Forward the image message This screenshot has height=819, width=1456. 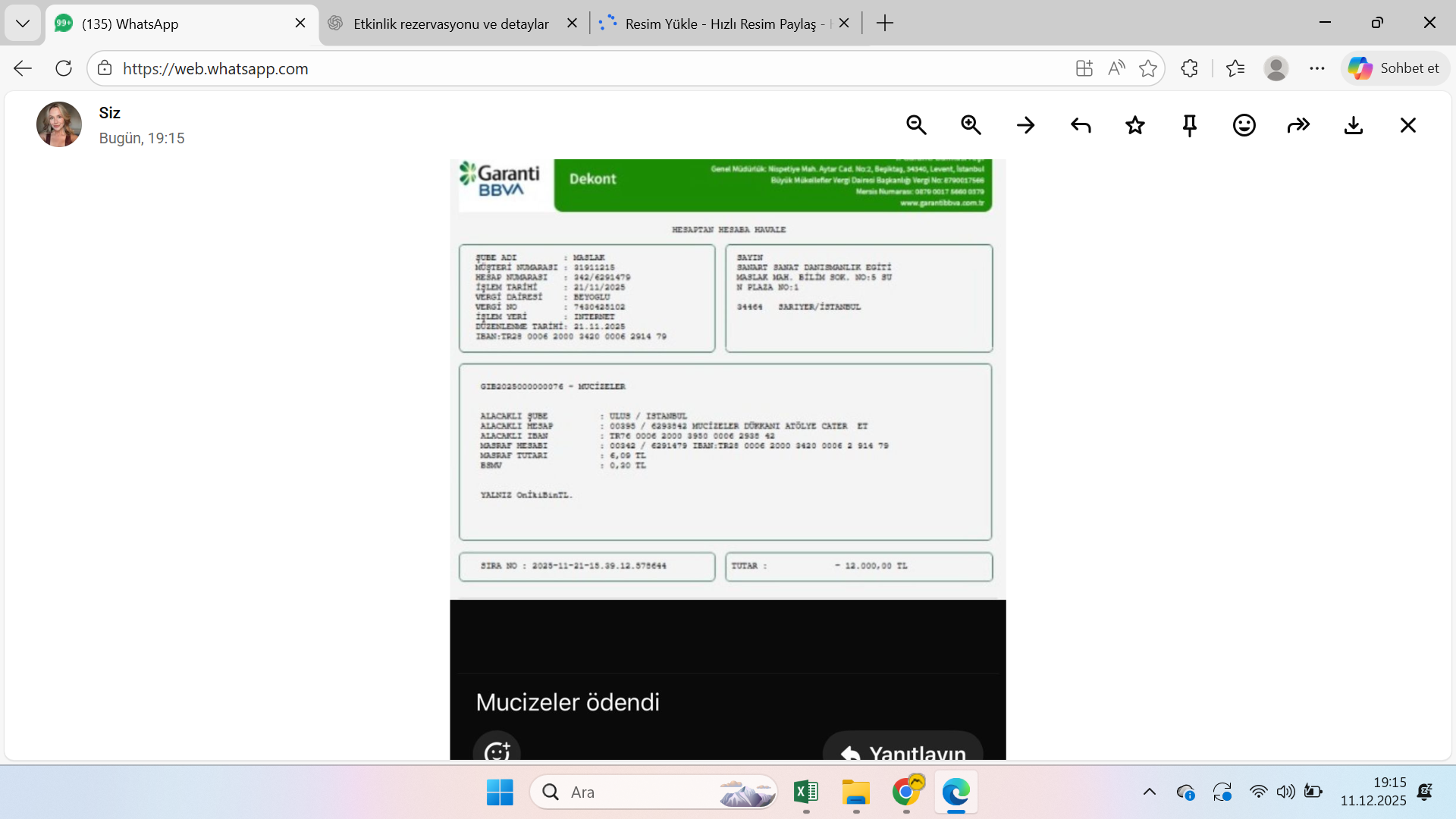click(1299, 125)
